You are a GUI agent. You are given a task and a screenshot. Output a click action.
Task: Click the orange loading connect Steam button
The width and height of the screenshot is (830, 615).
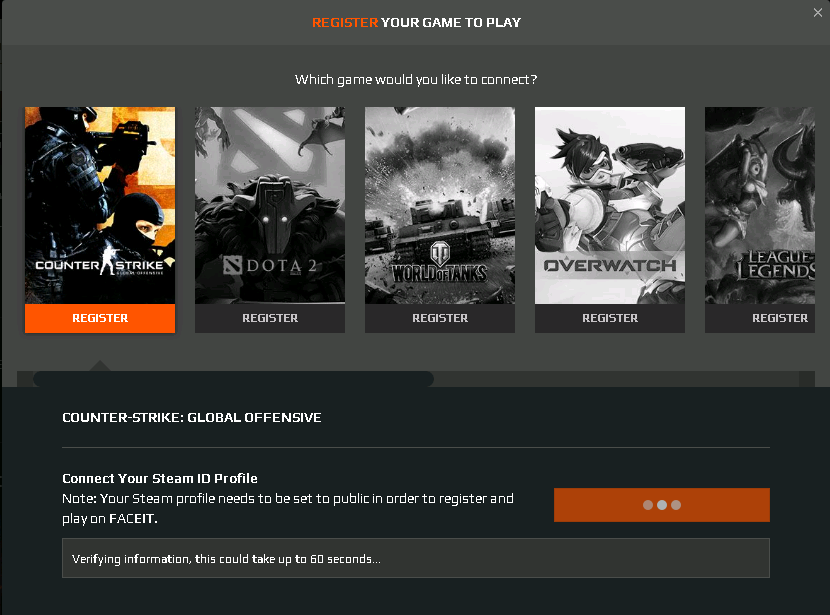(662, 505)
